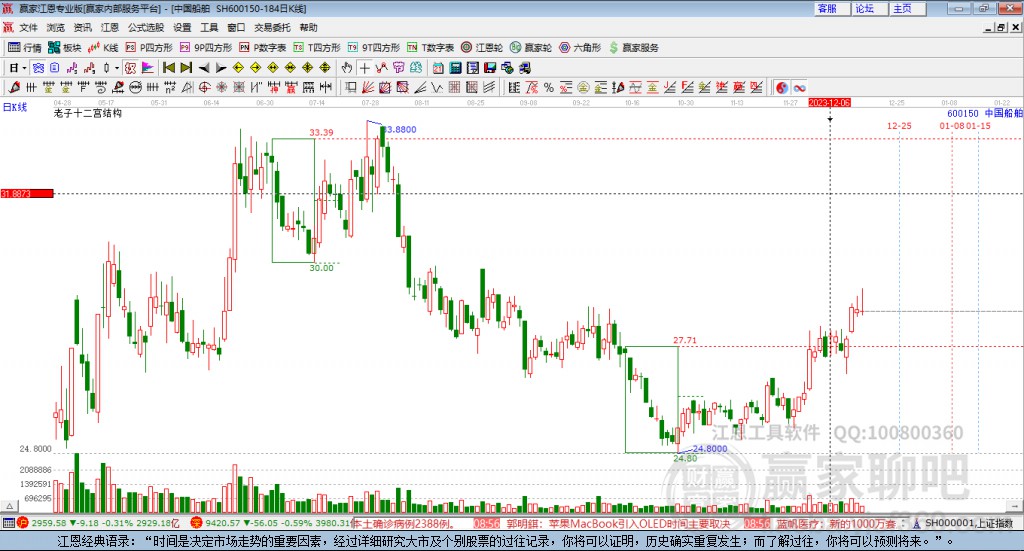Click the 沪 Shanghai index badge
The width and height of the screenshot is (1024, 551).
click(x=23, y=523)
